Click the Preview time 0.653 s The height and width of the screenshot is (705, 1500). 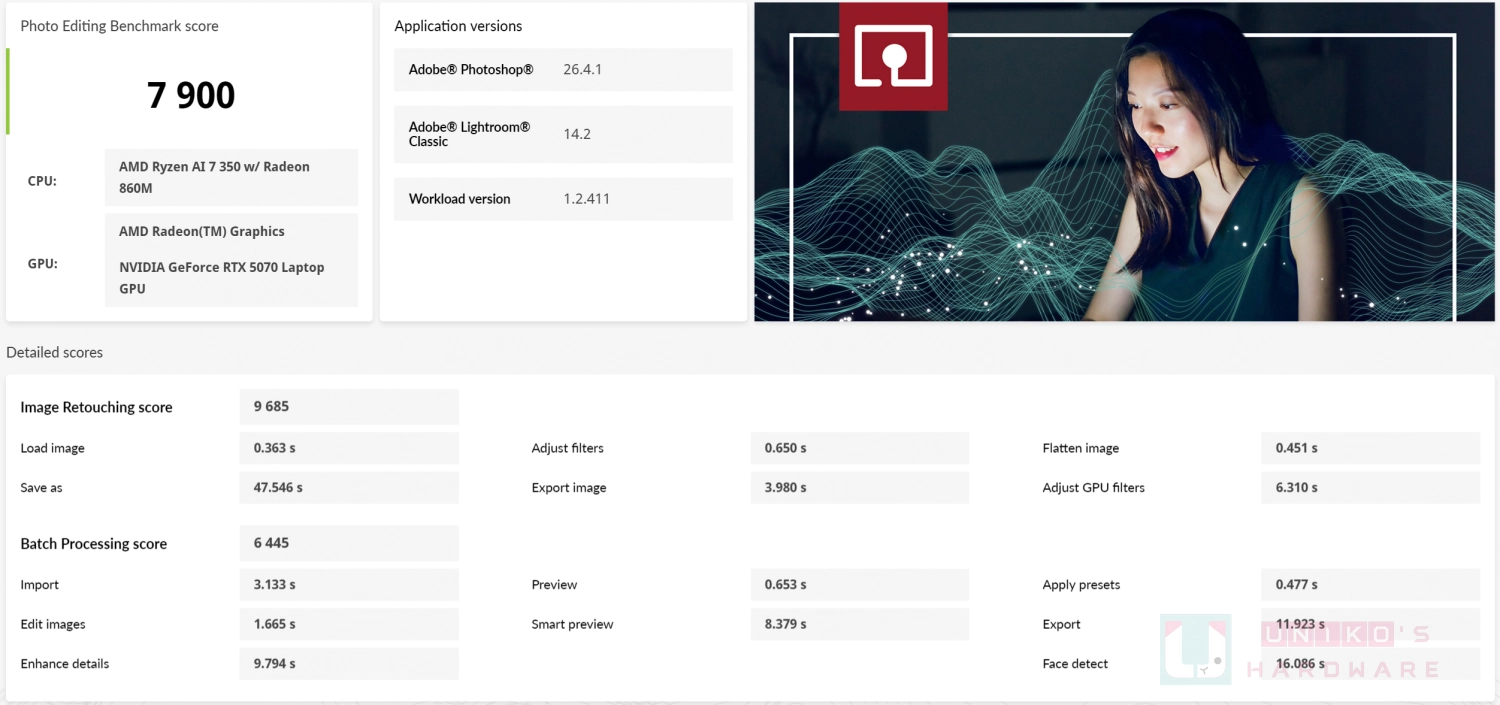(x=860, y=585)
